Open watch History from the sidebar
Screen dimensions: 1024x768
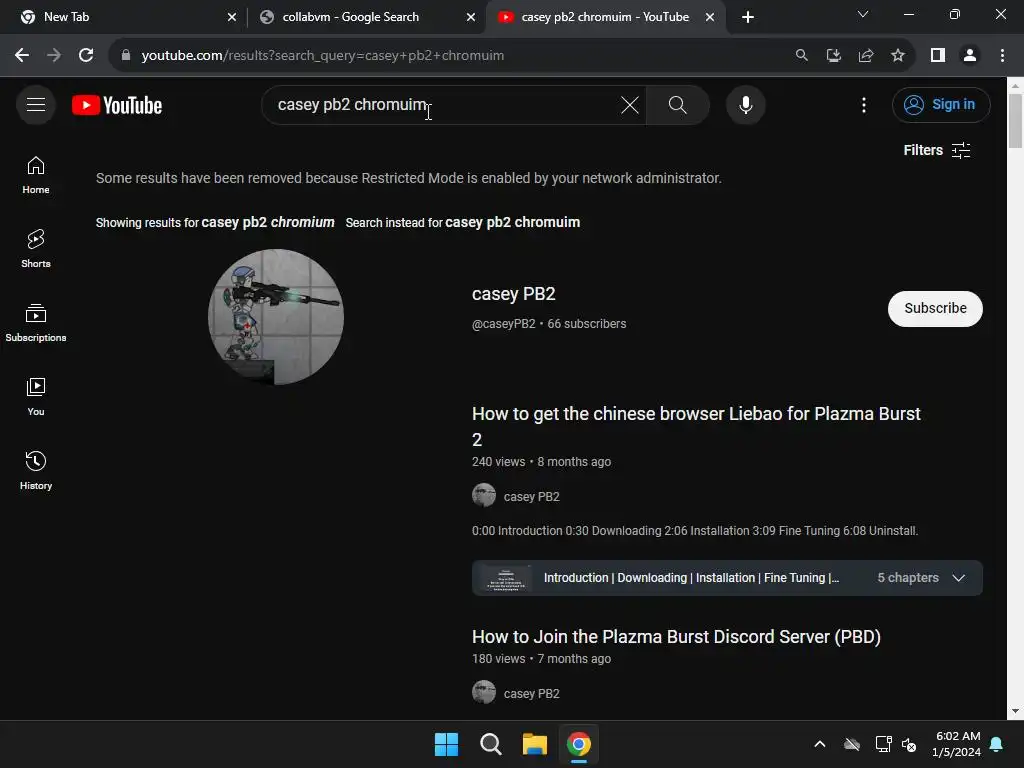click(x=36, y=470)
